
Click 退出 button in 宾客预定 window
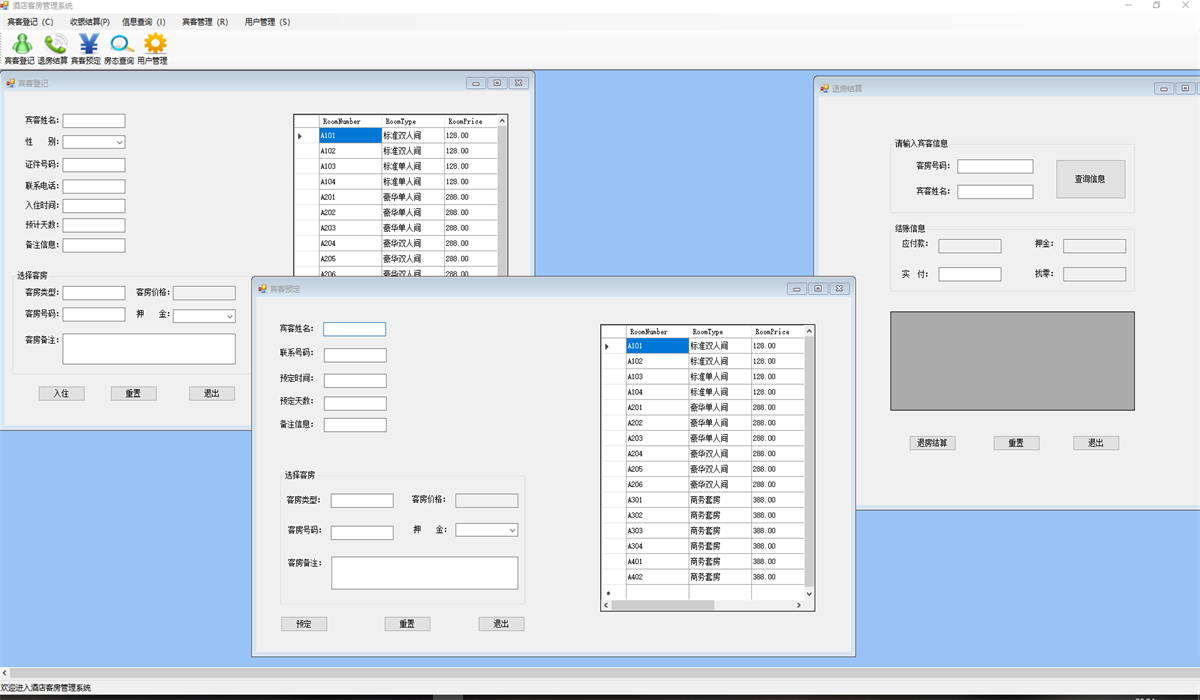click(501, 624)
